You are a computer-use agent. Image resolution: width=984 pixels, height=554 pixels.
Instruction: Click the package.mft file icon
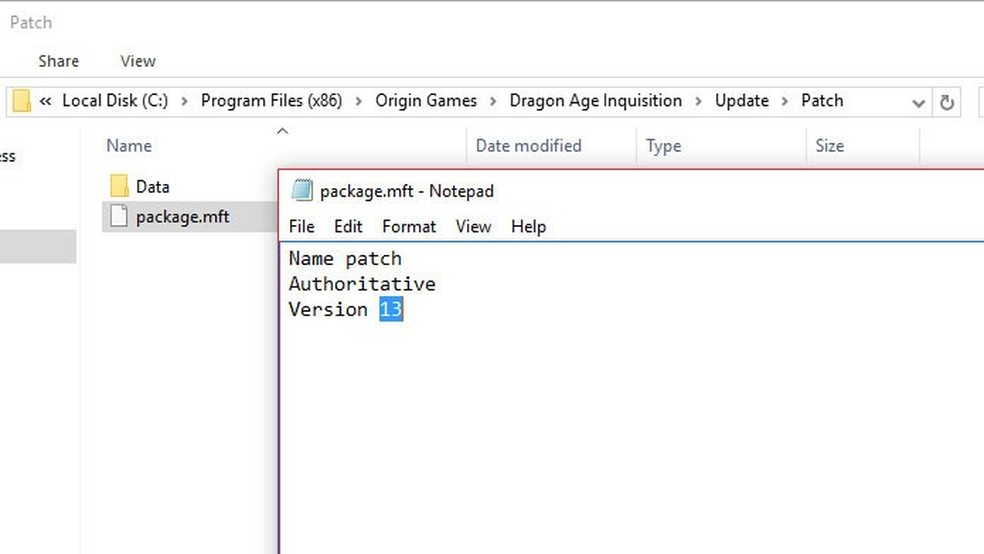click(119, 216)
